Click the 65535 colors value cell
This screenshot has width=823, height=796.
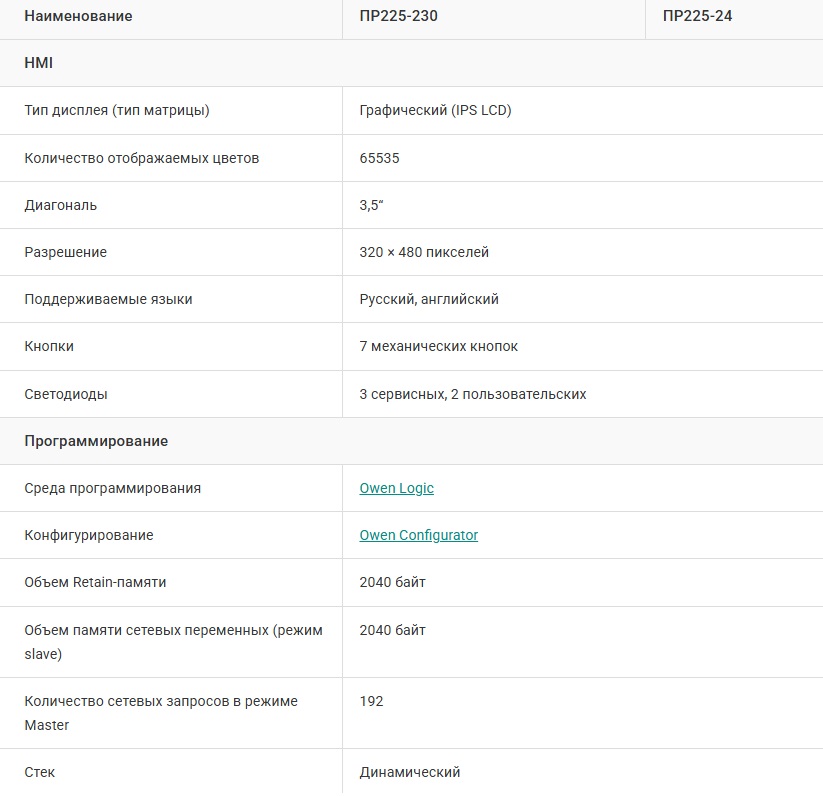point(380,158)
